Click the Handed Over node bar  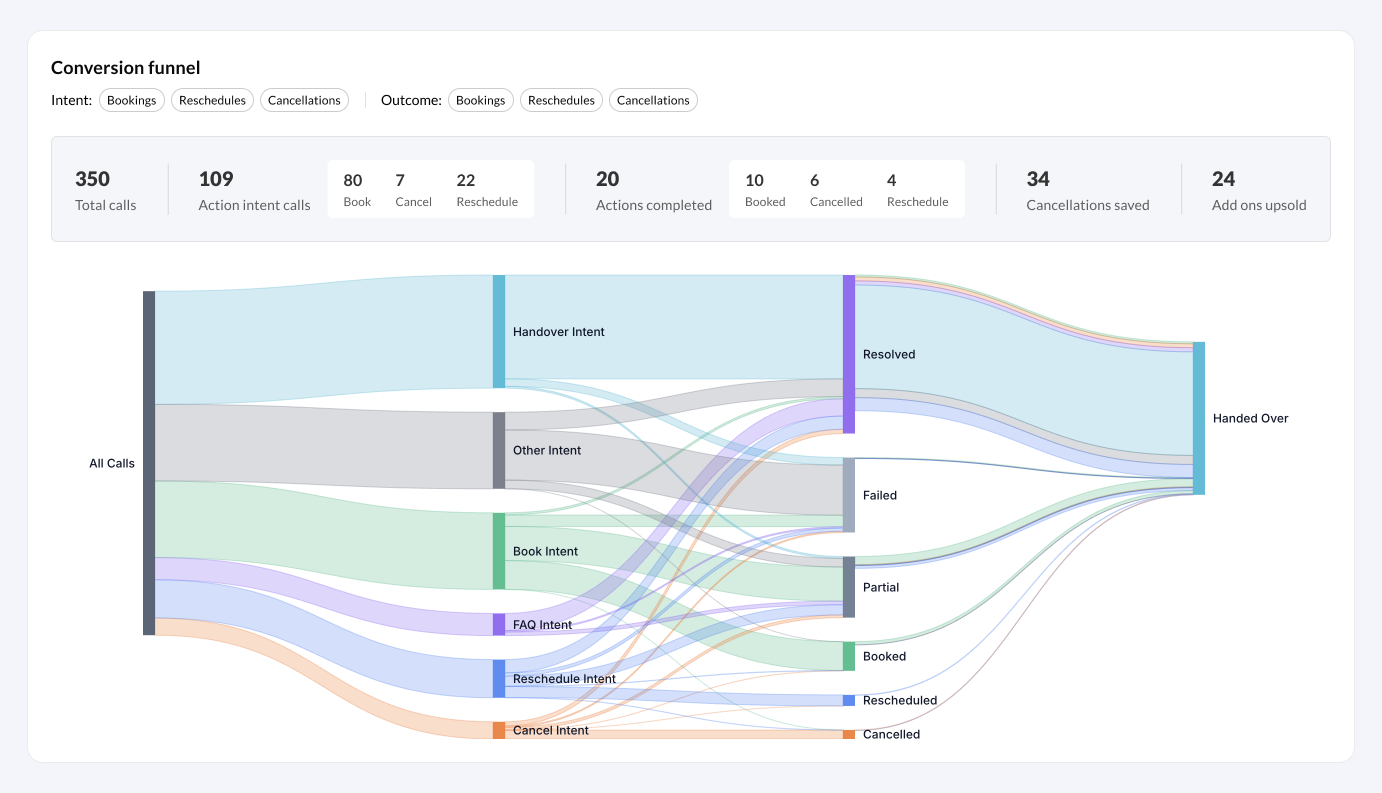(x=1199, y=418)
